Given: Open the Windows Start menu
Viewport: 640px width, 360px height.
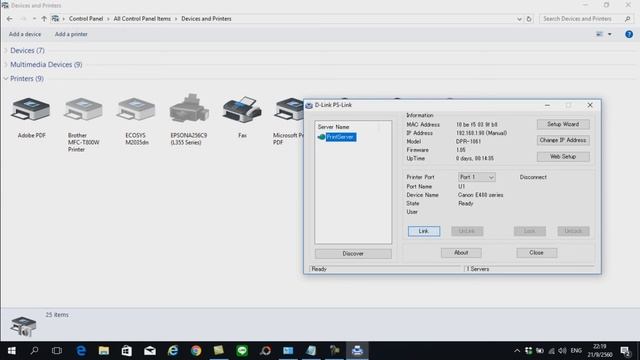Looking at the screenshot, I should [11, 351].
